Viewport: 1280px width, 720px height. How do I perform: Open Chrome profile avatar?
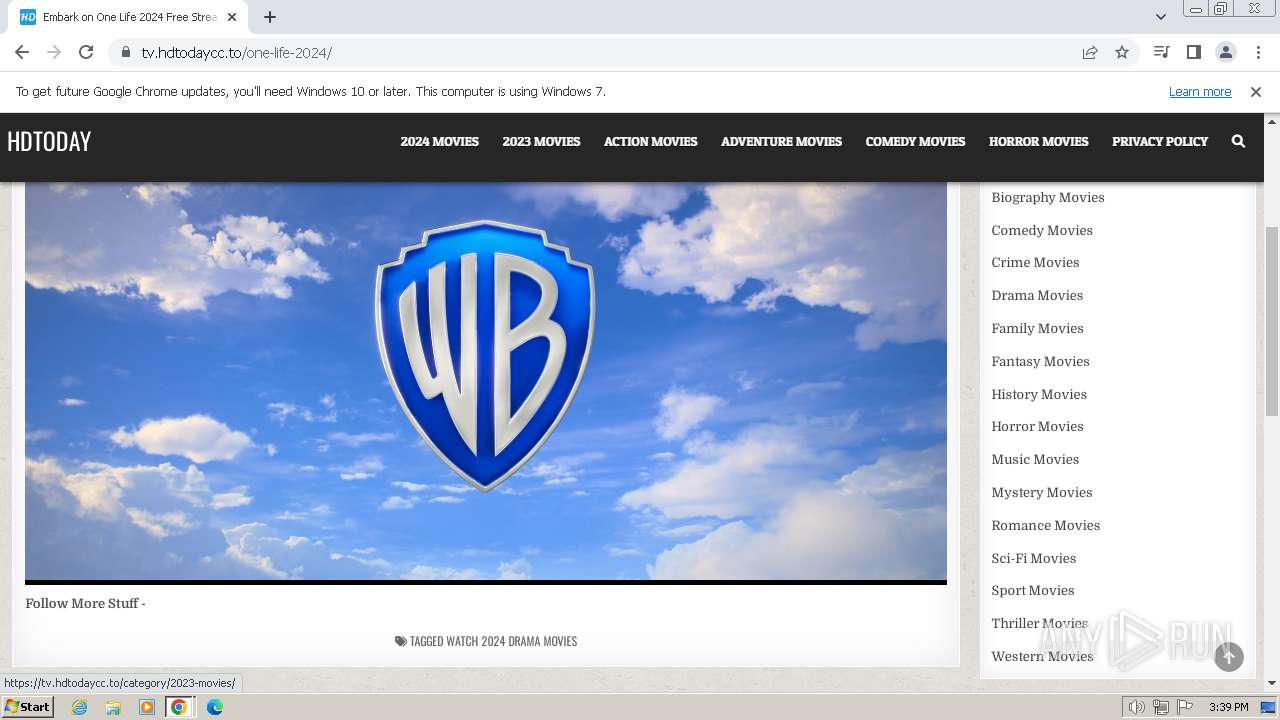click(x=1226, y=52)
